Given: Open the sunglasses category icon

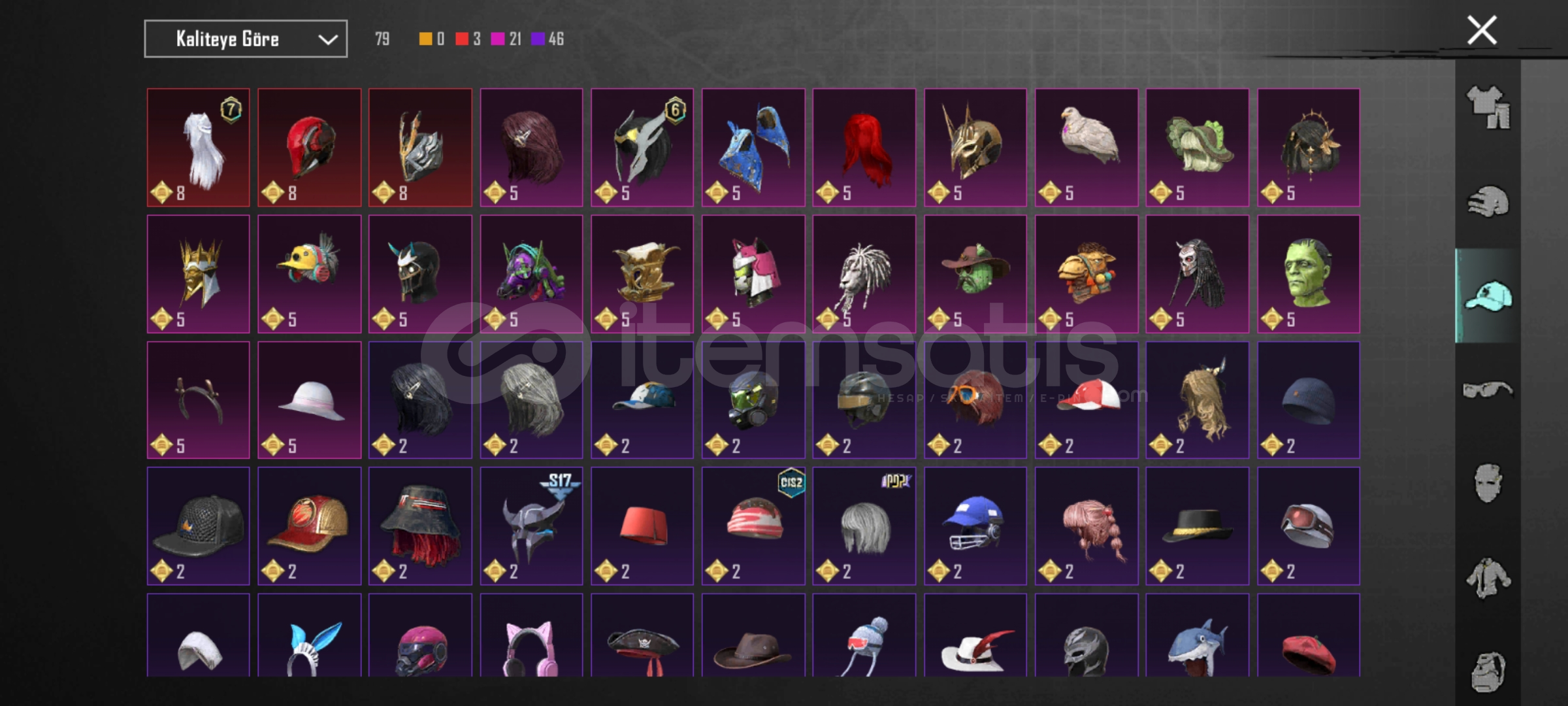Looking at the screenshot, I should click(x=1488, y=390).
